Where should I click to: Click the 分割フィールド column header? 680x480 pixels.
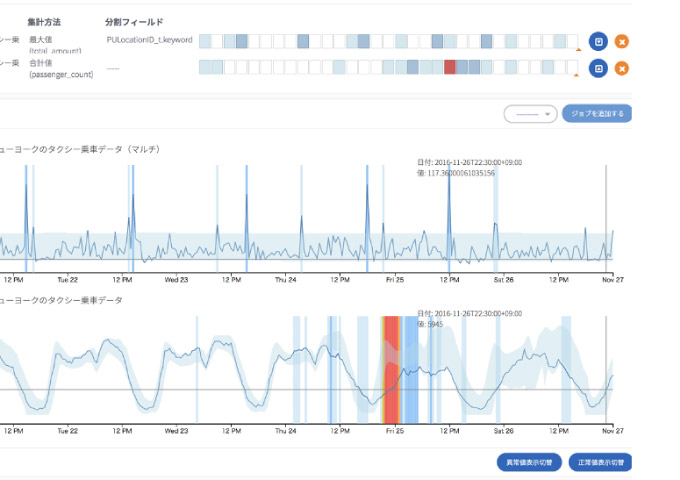[134, 22]
